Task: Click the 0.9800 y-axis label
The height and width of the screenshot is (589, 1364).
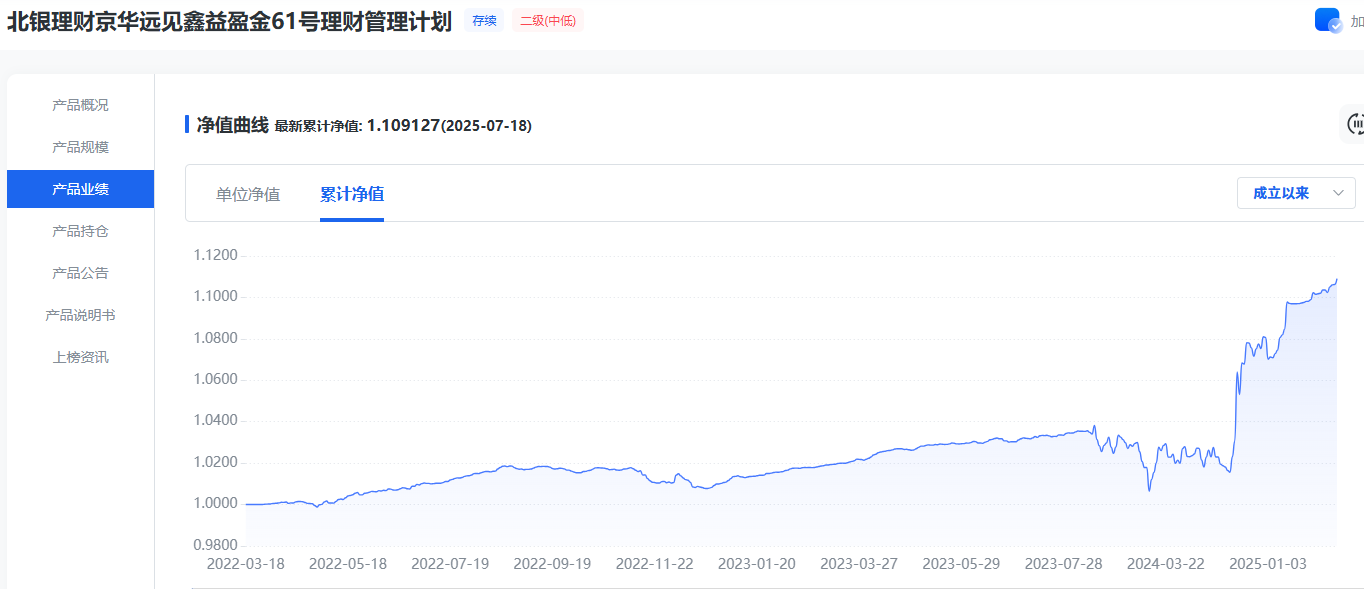Action: [215, 545]
